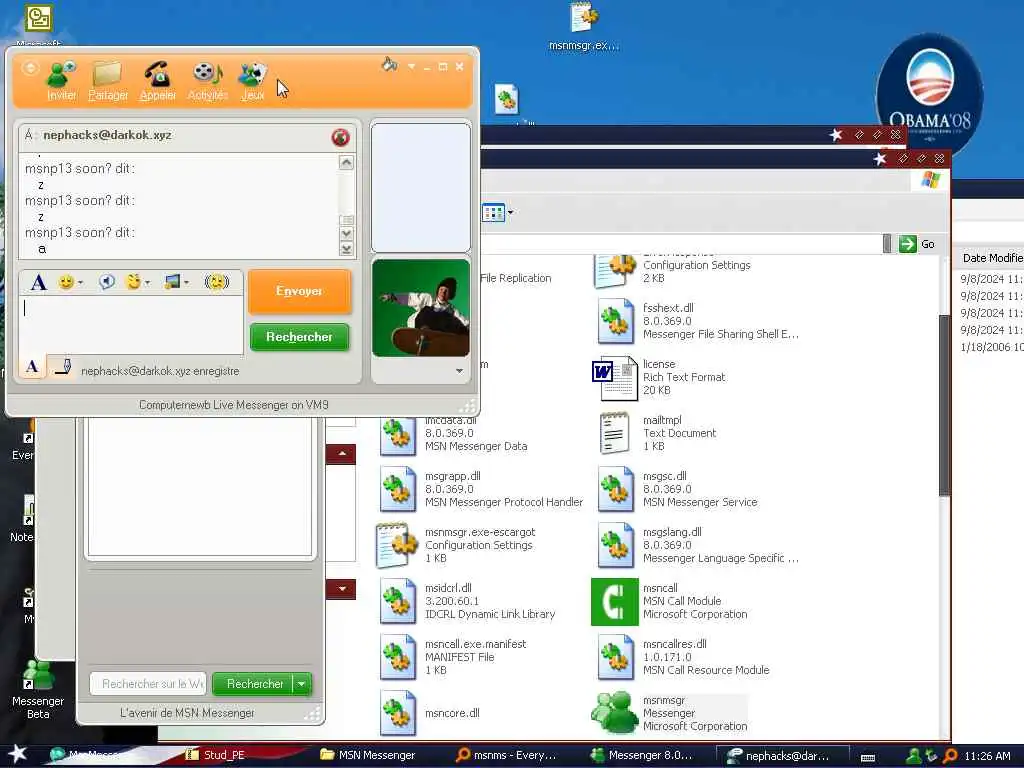Click the block contact red icon

point(340,137)
